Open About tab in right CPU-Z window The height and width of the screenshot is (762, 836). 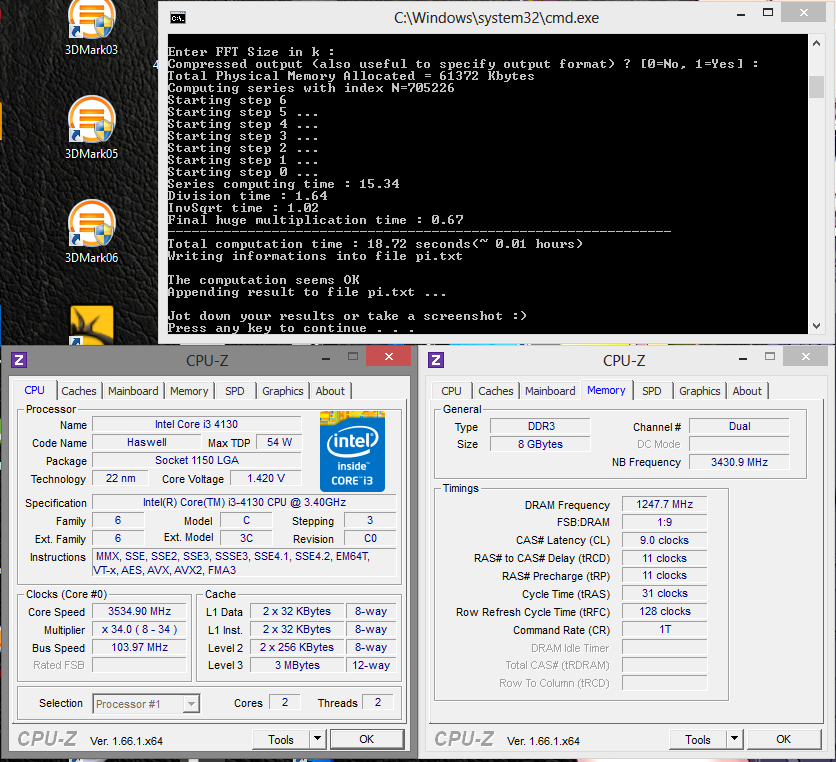(747, 391)
